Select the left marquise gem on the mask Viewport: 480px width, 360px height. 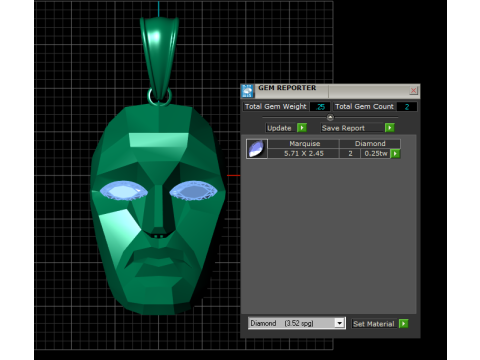[x=124, y=191]
